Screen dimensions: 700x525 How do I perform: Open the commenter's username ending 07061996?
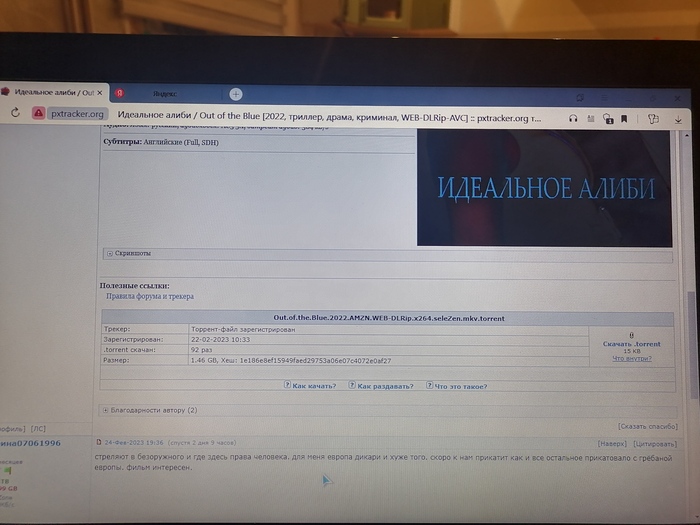30,443
